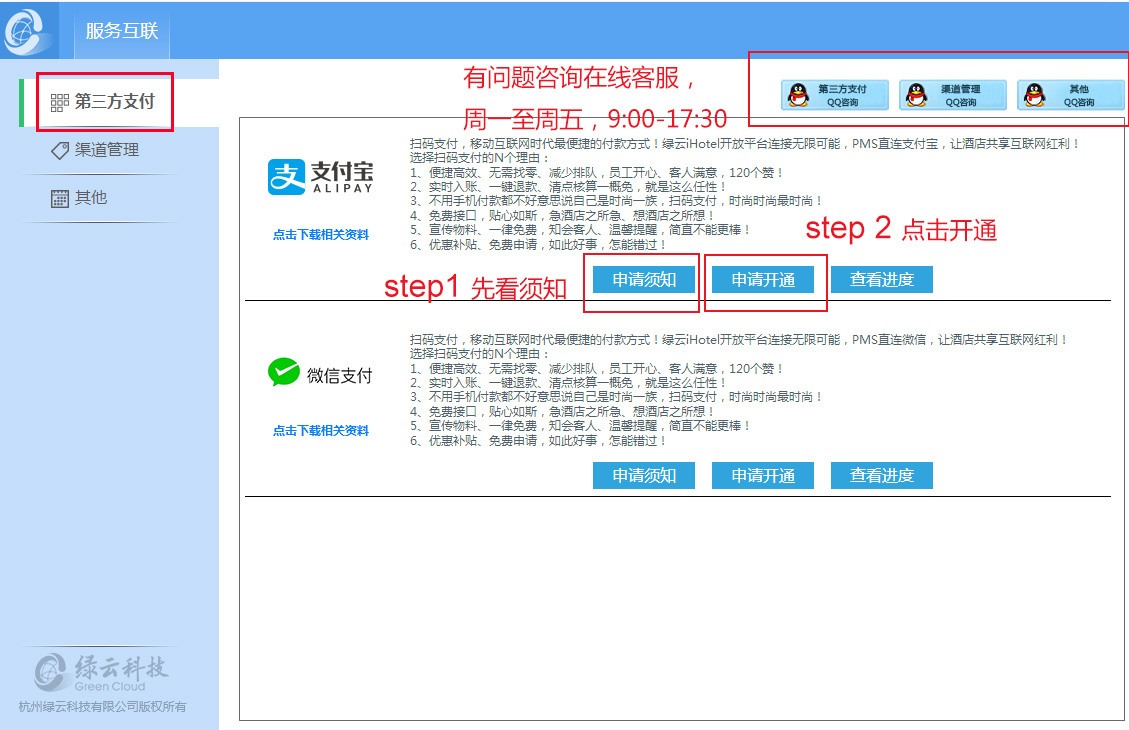Image resolution: width=1129 pixels, height=730 pixels.
Task: Select Alipay reason 1 '便捷高效、无需找零'
Action: 597,173
